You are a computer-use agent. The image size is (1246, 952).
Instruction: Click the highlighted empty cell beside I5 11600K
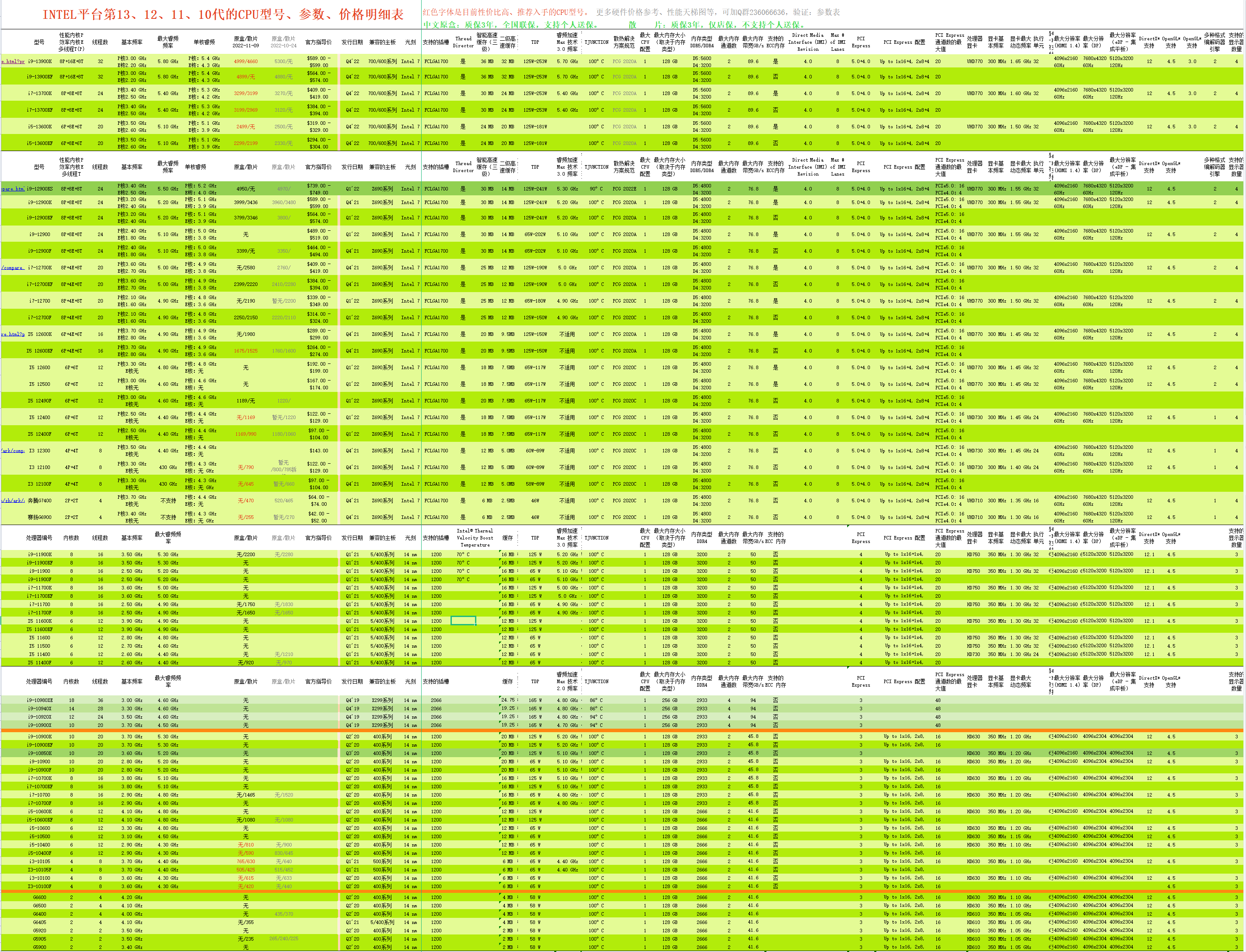[464, 621]
